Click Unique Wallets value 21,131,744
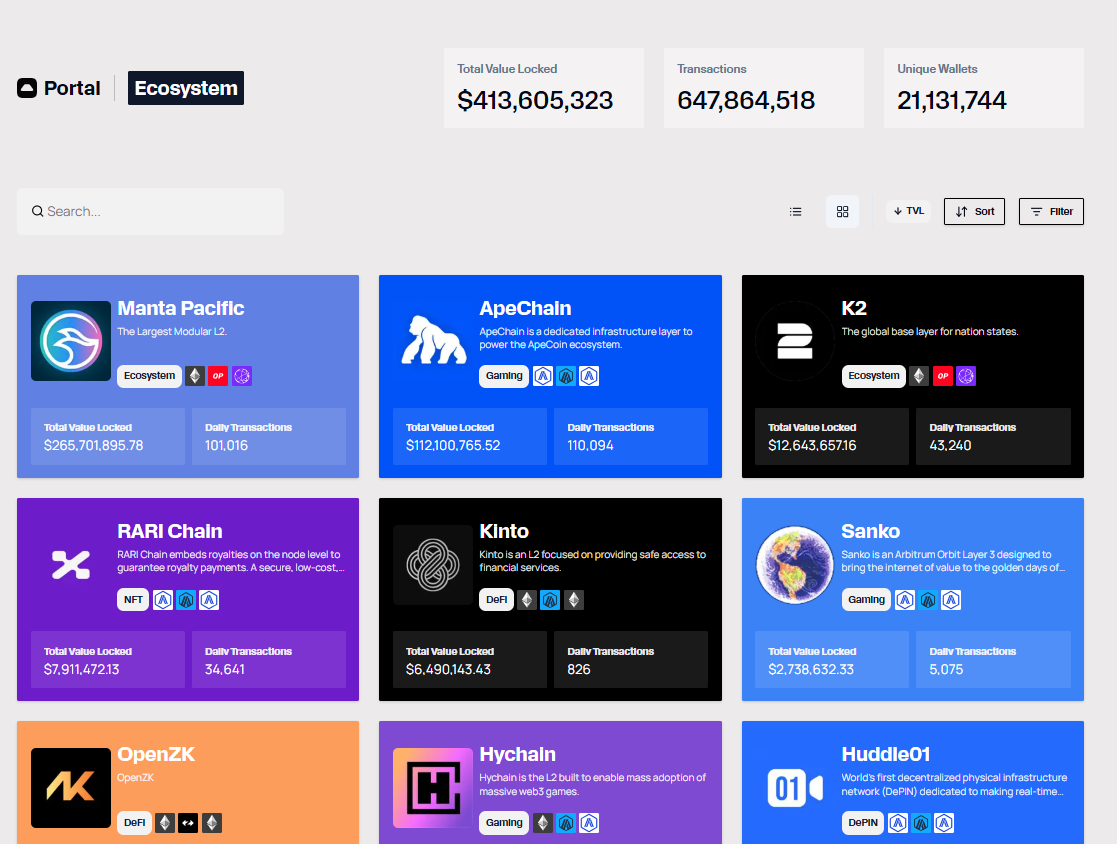This screenshot has width=1117, height=844. point(952,100)
